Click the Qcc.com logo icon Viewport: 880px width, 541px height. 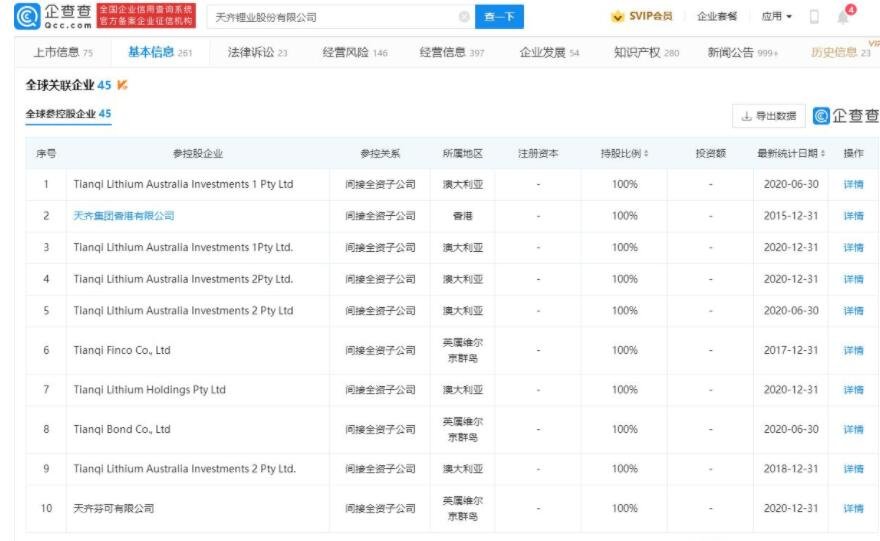[27, 16]
